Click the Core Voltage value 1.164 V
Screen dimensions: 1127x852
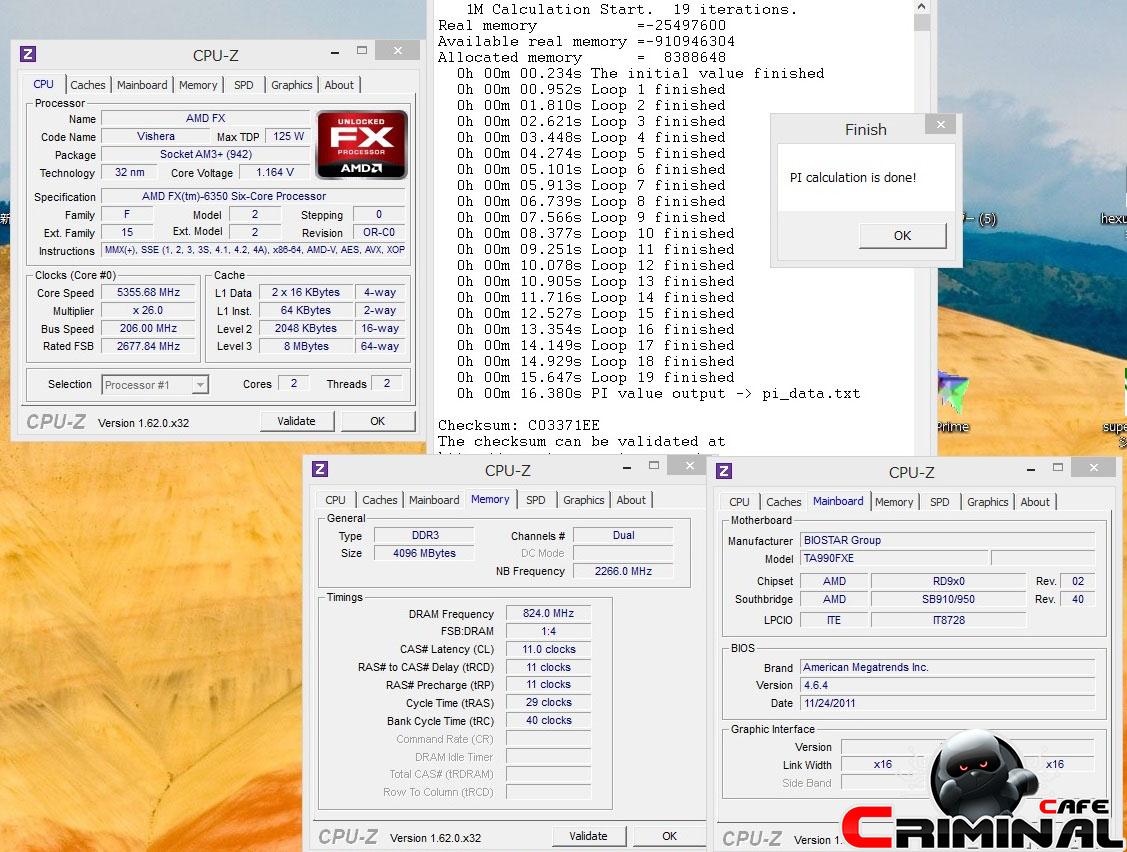click(275, 173)
